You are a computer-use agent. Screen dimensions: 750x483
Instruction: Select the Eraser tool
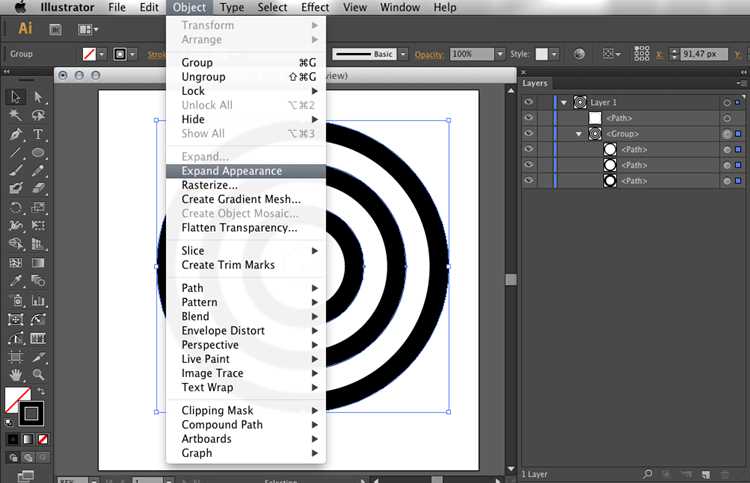(38, 188)
